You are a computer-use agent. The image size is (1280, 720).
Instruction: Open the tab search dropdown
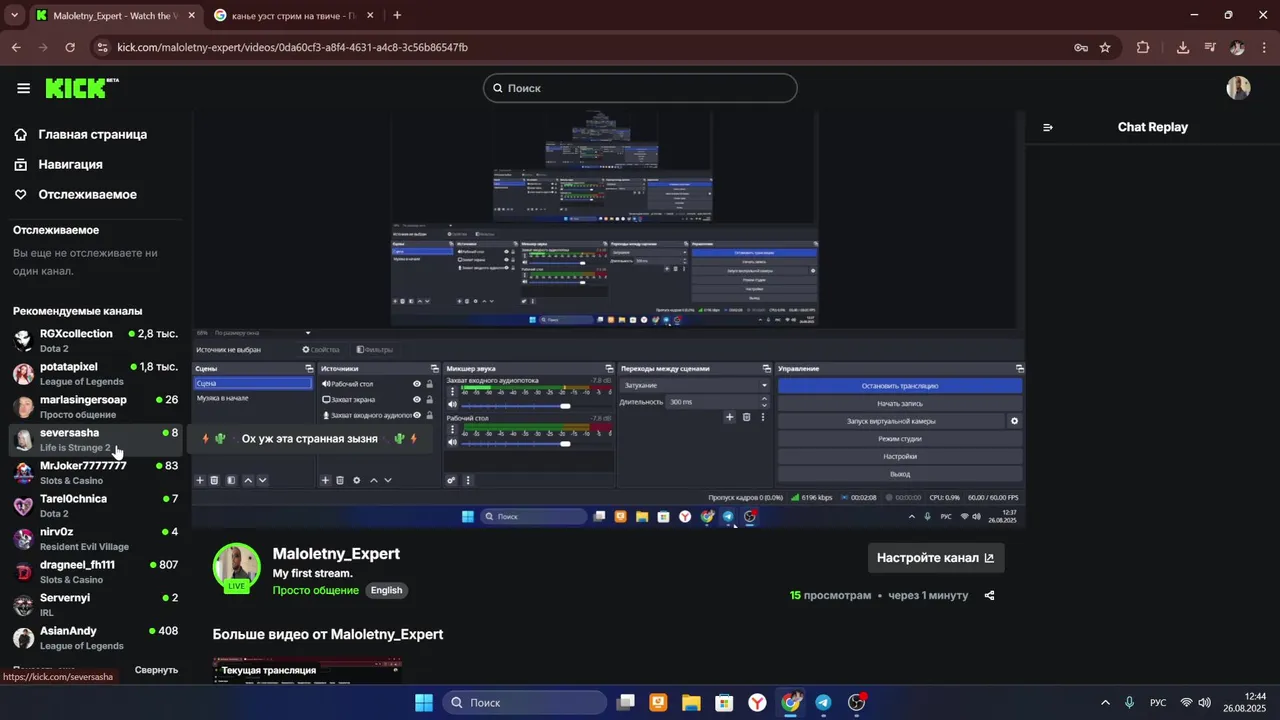click(x=14, y=15)
